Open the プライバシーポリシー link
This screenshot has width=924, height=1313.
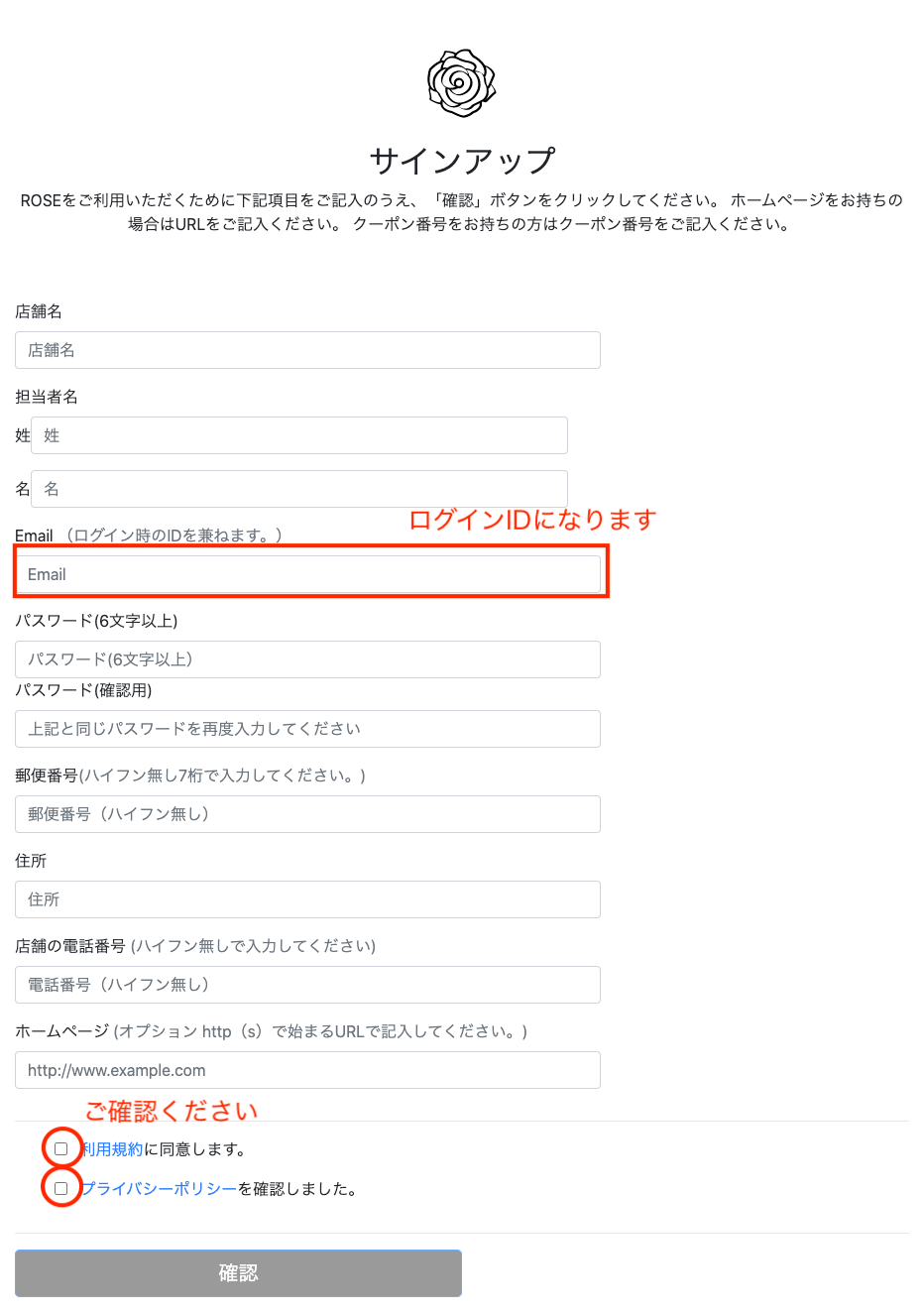(159, 1188)
